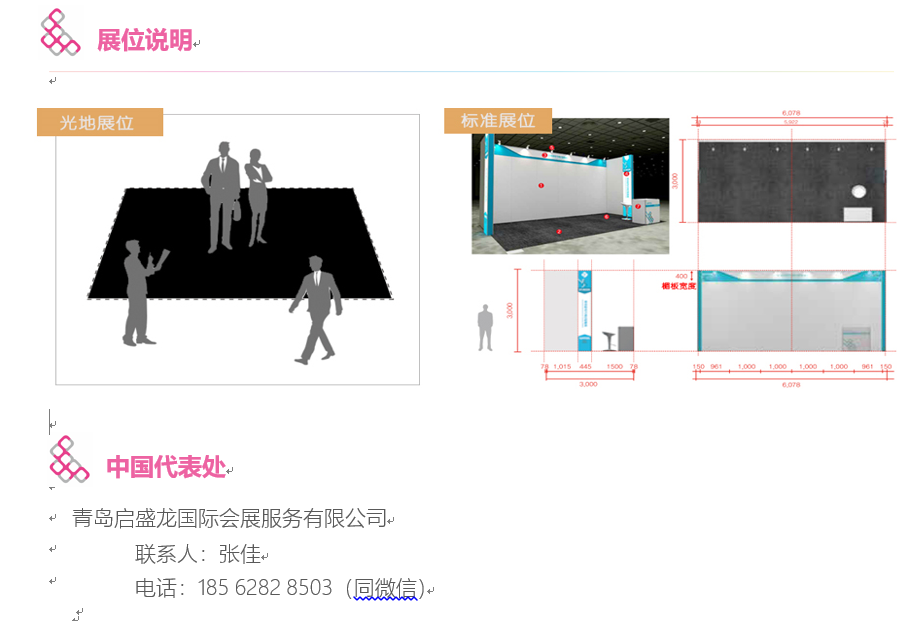Click the small gray figure beside side elevation
This screenshot has width=921, height=641.
486,328
